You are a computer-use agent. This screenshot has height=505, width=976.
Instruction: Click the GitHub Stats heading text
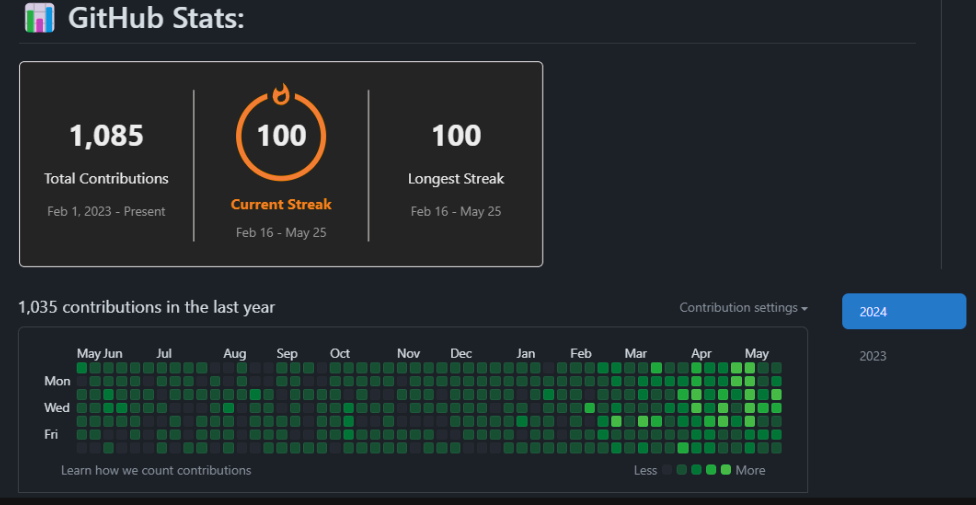point(156,18)
